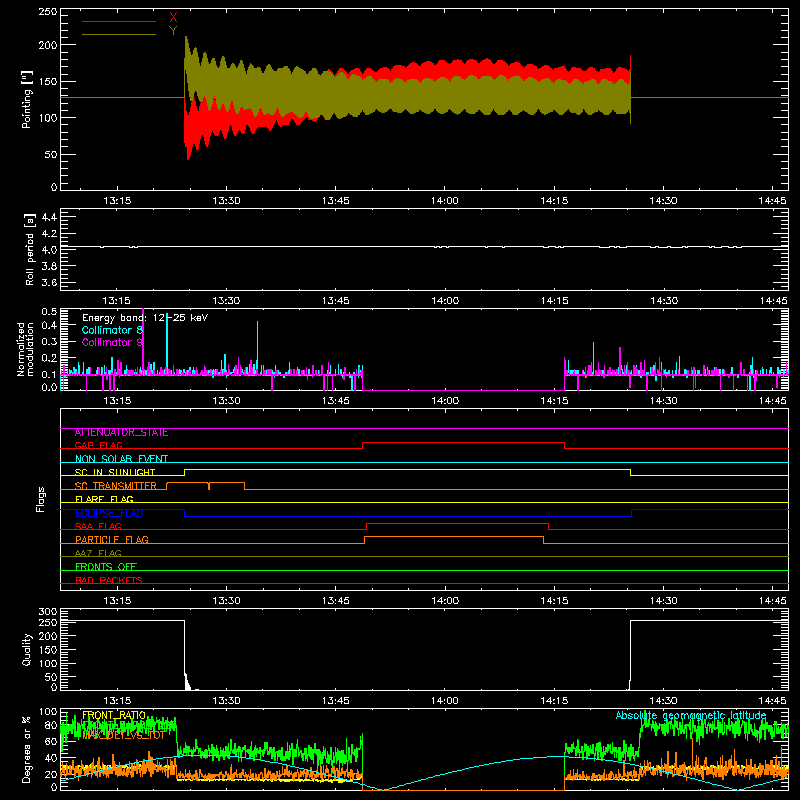Click the raised SAA_FLAG step segment
The height and width of the screenshot is (800, 800).
tap(458, 524)
